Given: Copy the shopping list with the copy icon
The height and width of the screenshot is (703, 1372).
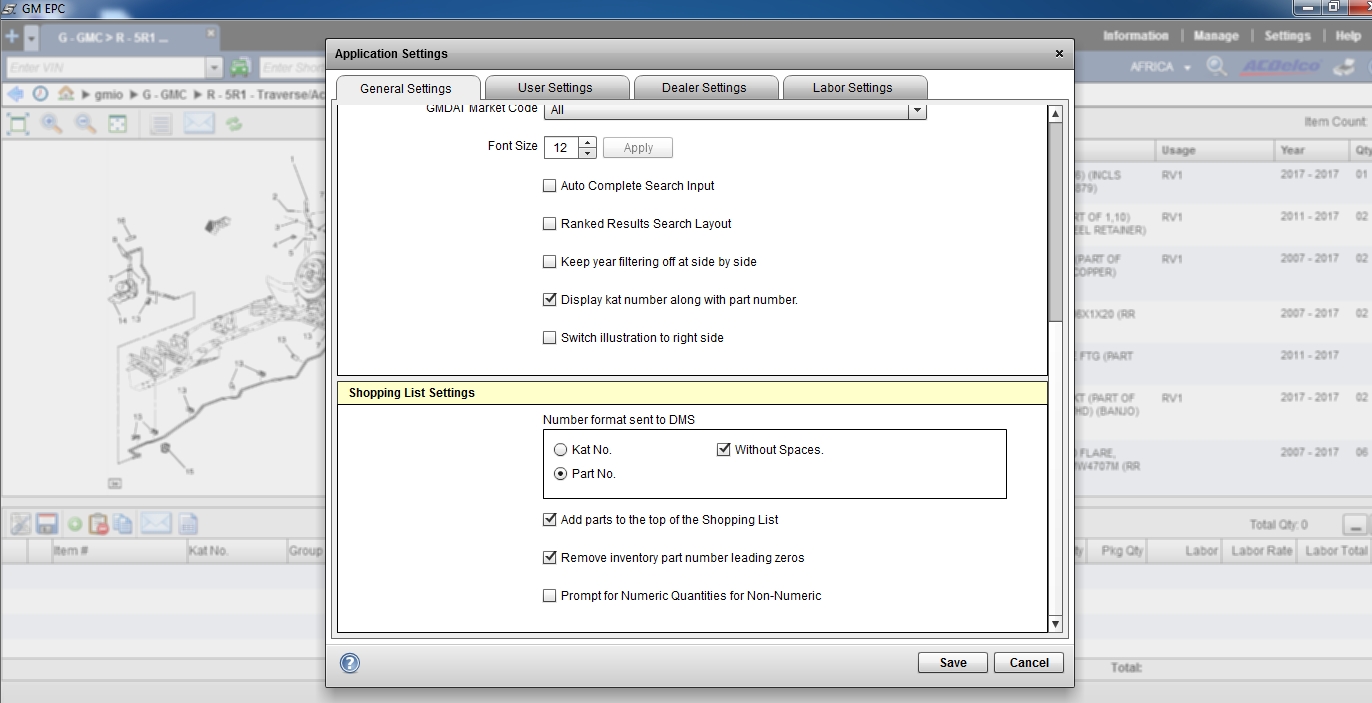Looking at the screenshot, I should 123,524.
